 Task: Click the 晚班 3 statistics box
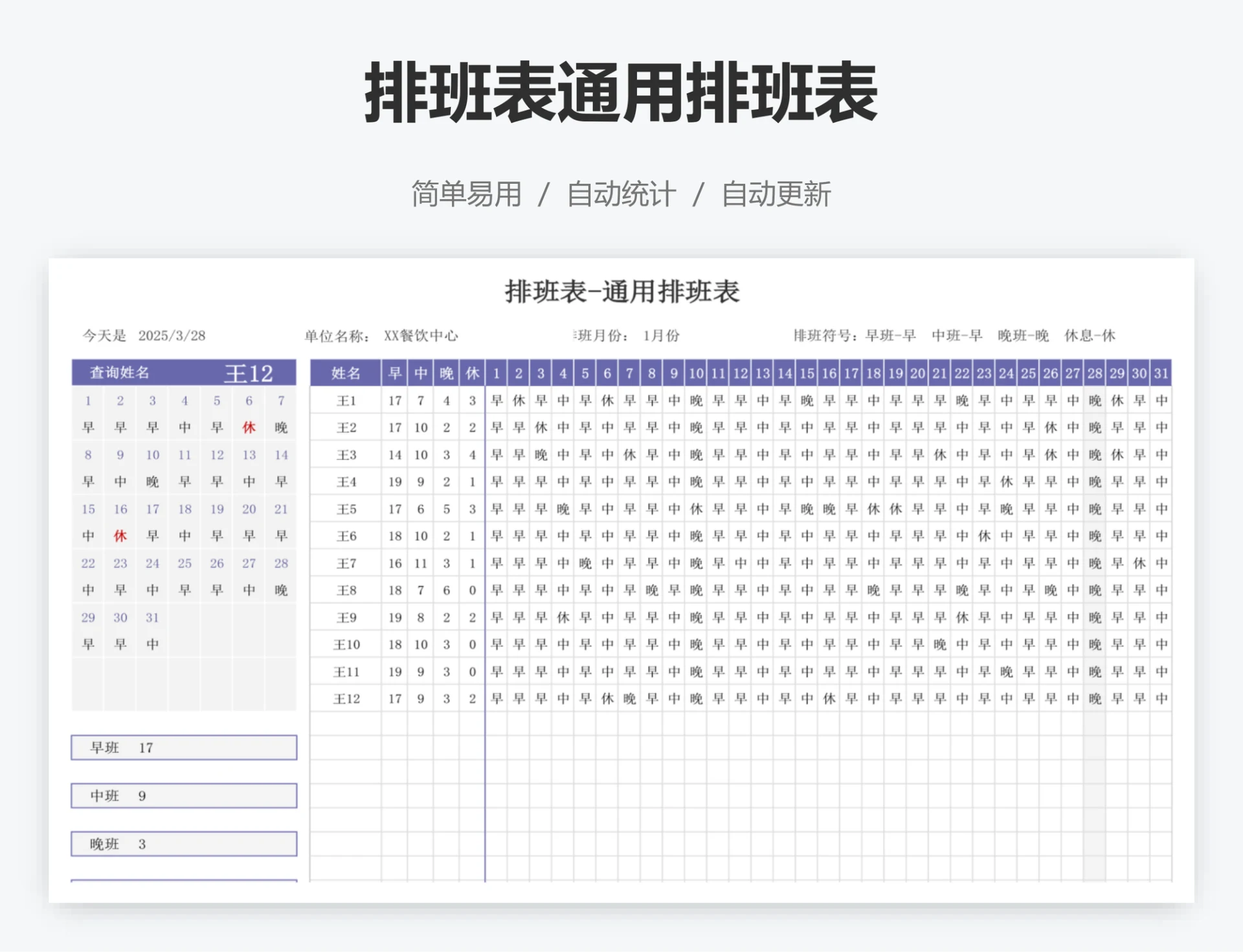pos(183,844)
